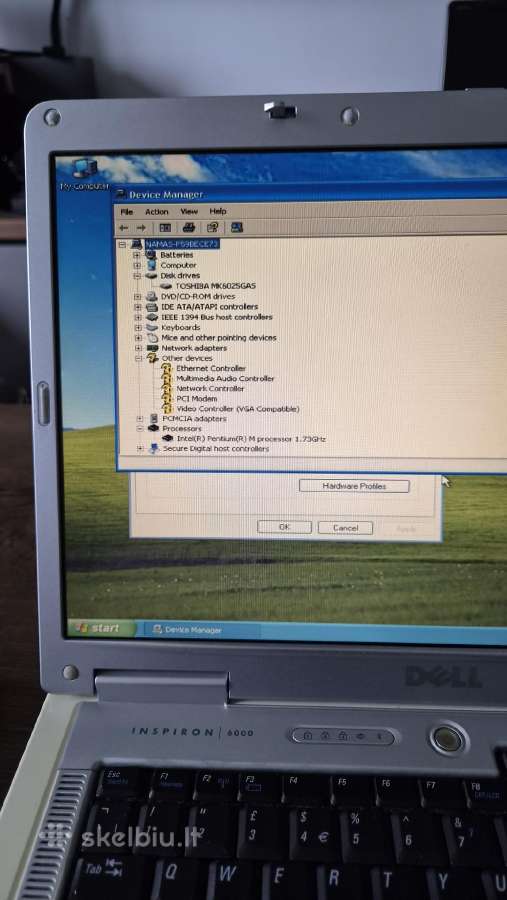Click the IEEE 1394 Bus host controllers icon
507x900 pixels.
[152, 317]
